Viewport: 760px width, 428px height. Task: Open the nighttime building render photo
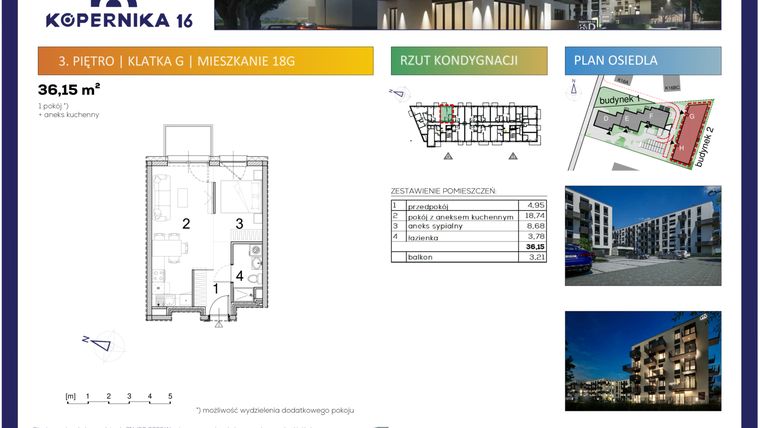point(642,360)
